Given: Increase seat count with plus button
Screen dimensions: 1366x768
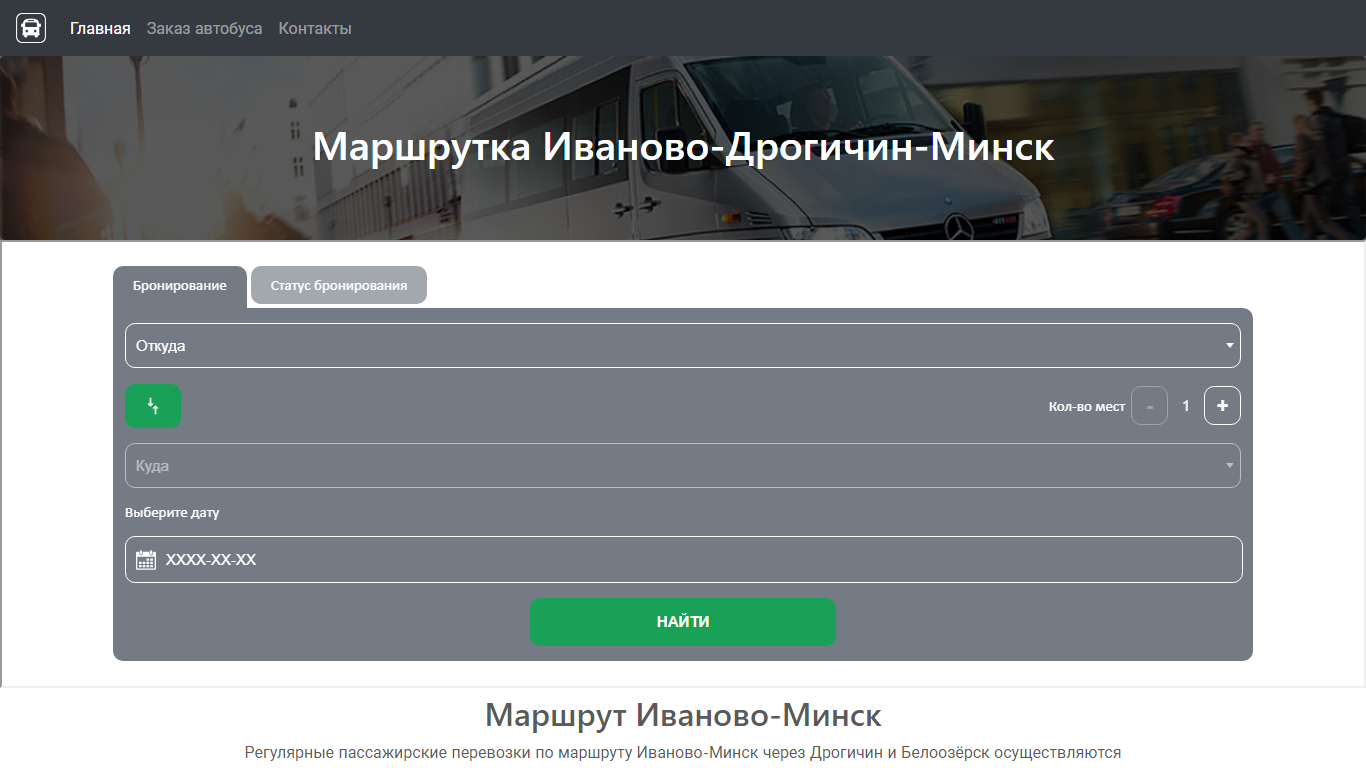Looking at the screenshot, I should [1222, 406].
